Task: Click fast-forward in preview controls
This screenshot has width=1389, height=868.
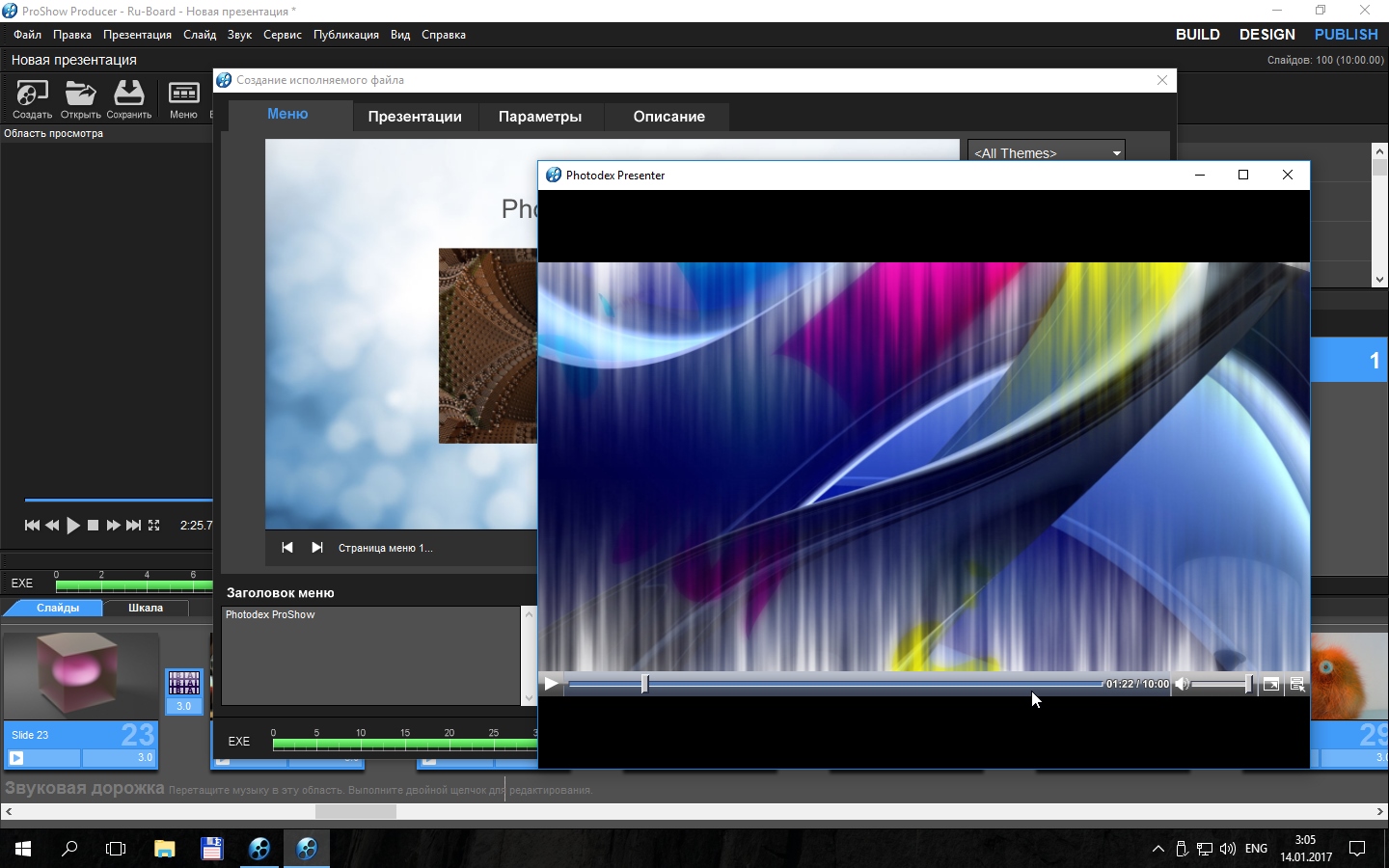Action: (x=113, y=526)
